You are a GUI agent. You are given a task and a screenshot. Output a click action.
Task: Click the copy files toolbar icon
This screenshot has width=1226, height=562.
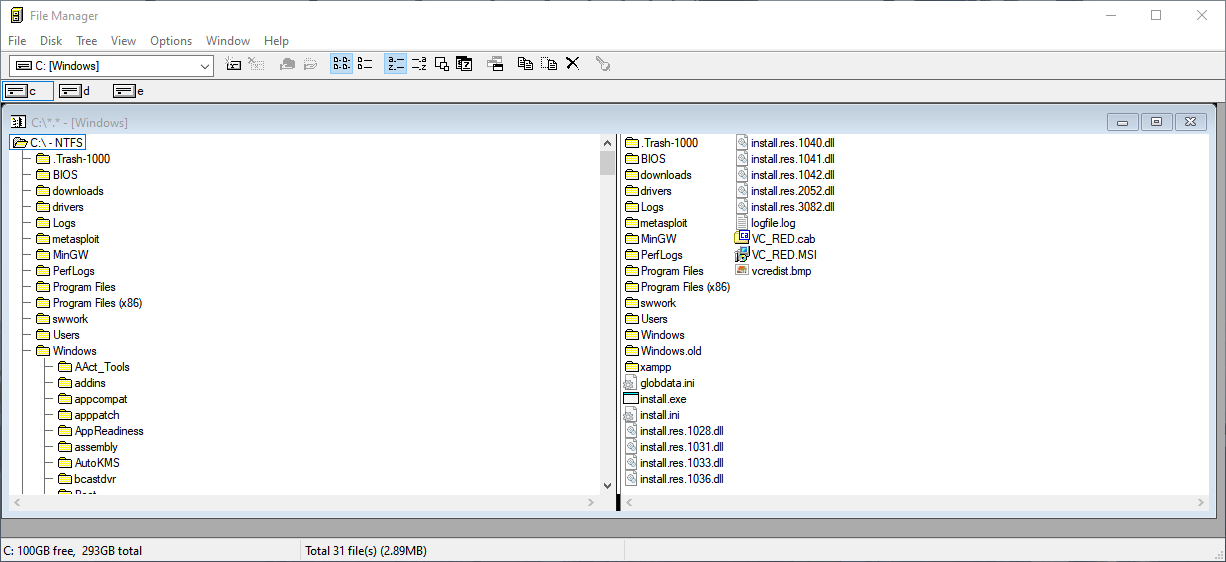coord(526,64)
